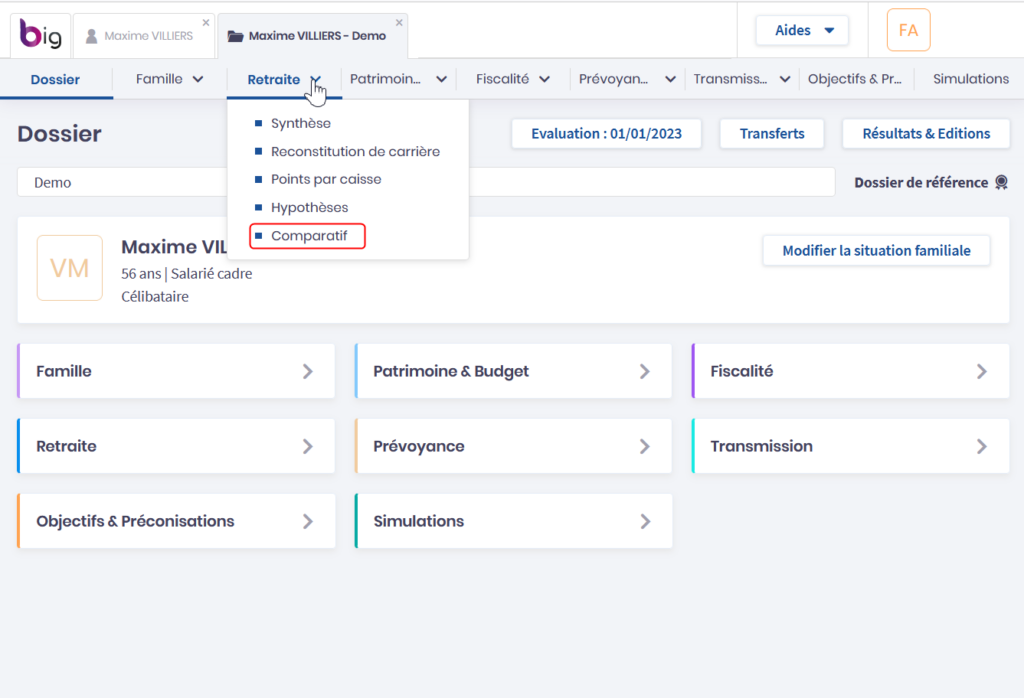The image size is (1024, 698).
Task: Click the VM initials avatar
Action: click(69, 268)
